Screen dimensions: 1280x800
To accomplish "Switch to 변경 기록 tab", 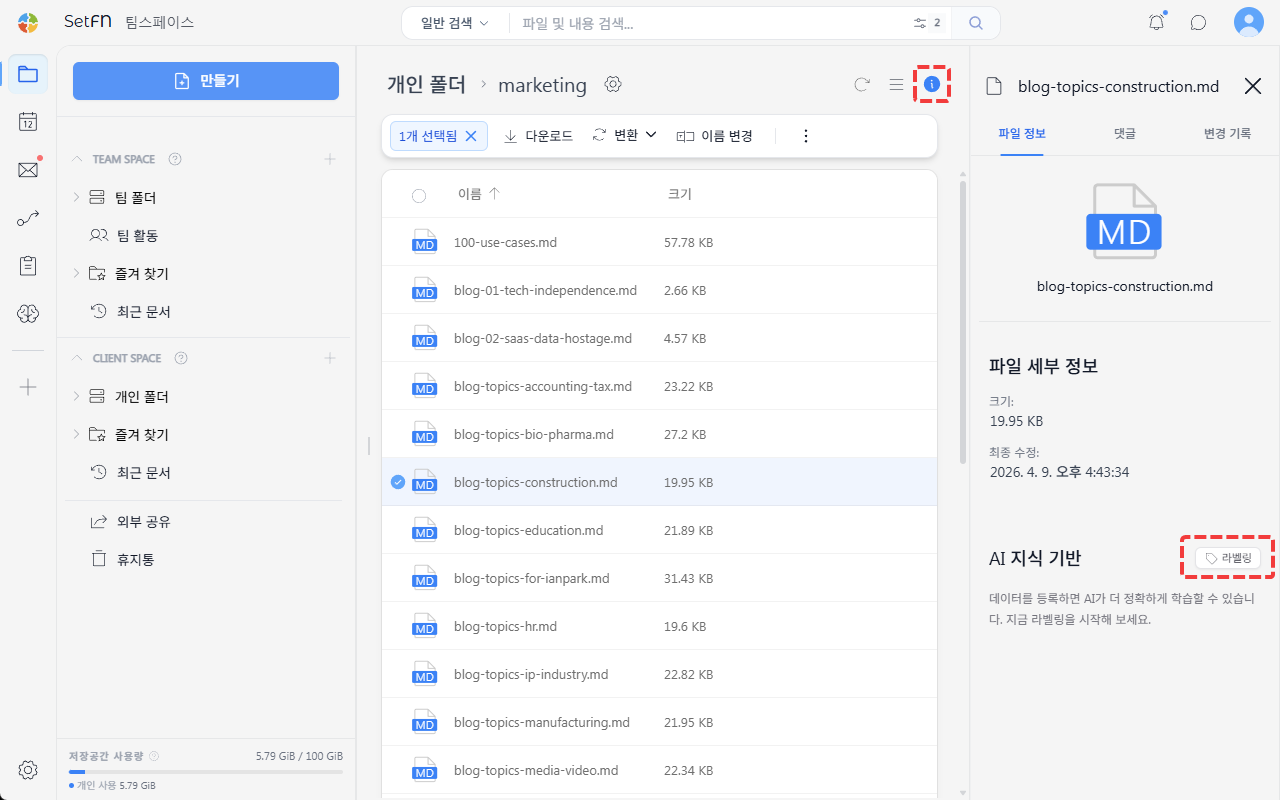I will click(x=1227, y=133).
